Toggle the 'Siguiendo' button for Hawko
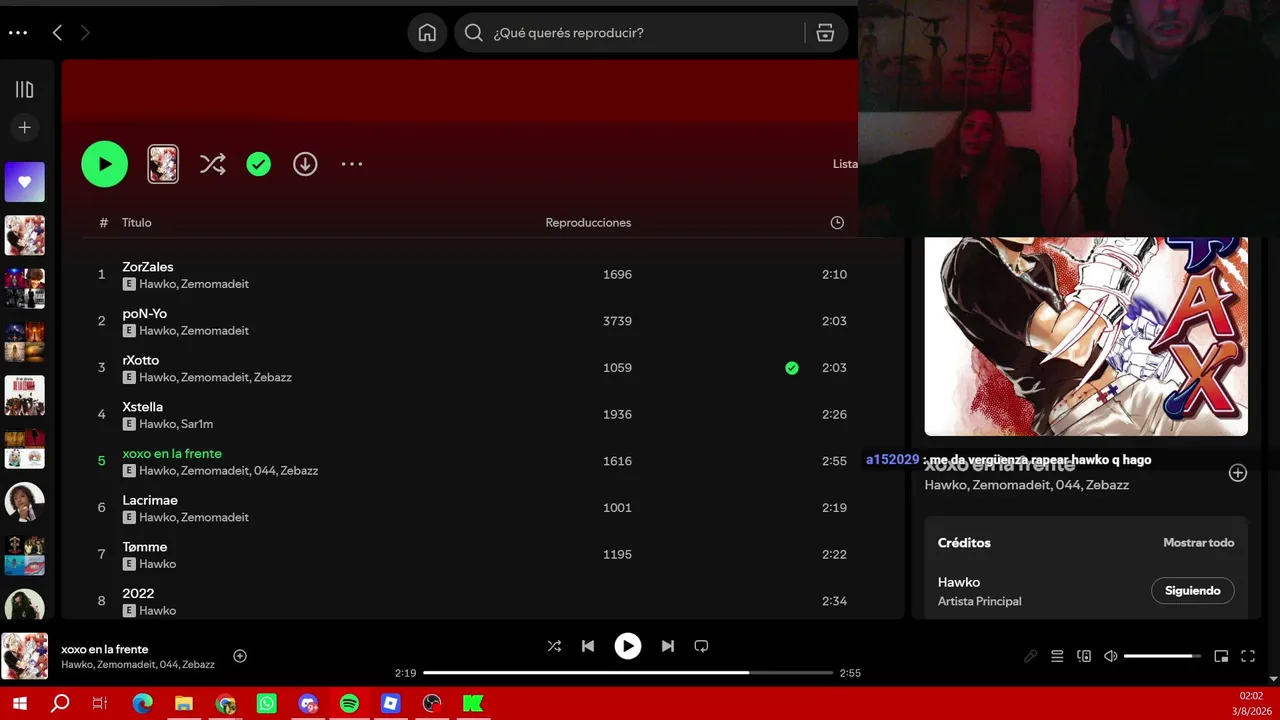This screenshot has width=1280, height=720. (1193, 591)
